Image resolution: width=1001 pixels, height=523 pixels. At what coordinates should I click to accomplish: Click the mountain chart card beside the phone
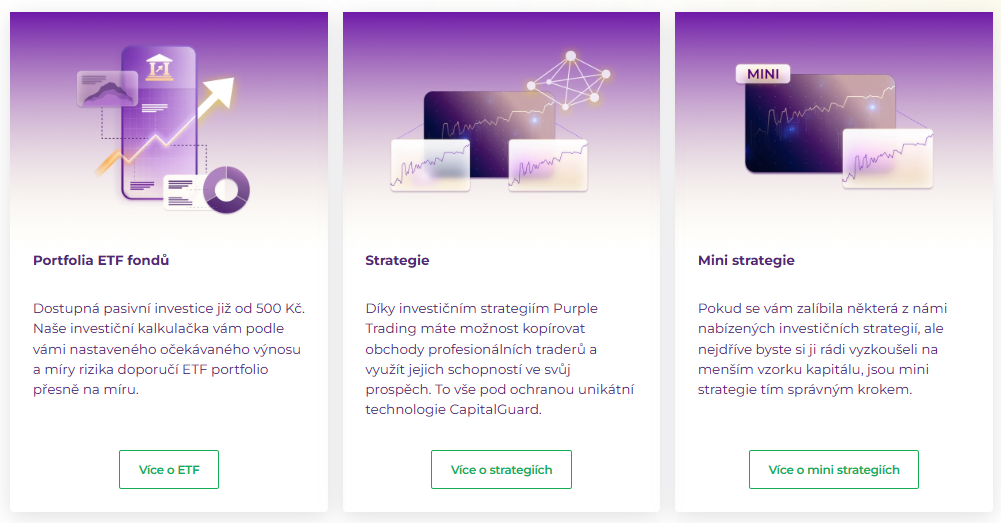[x=107, y=89]
